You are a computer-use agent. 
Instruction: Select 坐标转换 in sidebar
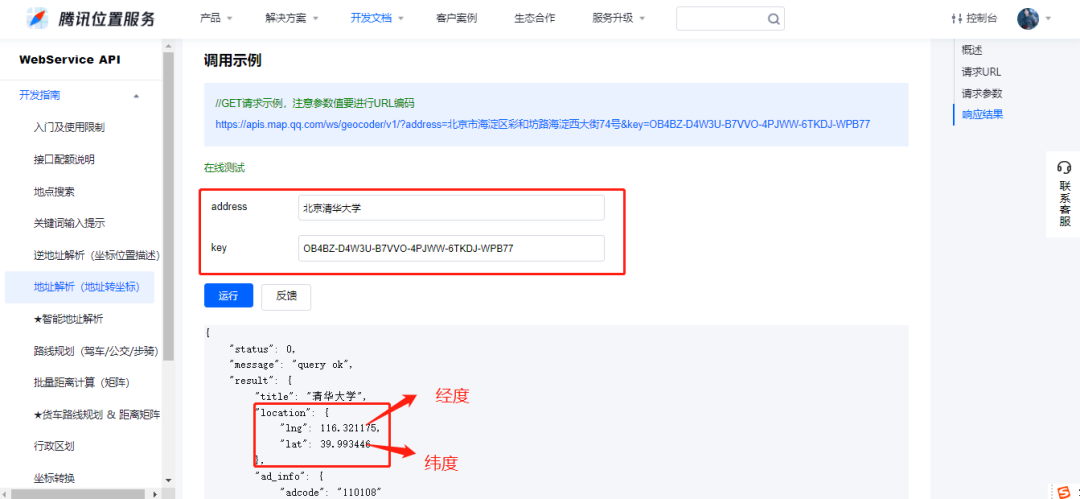click(54, 478)
